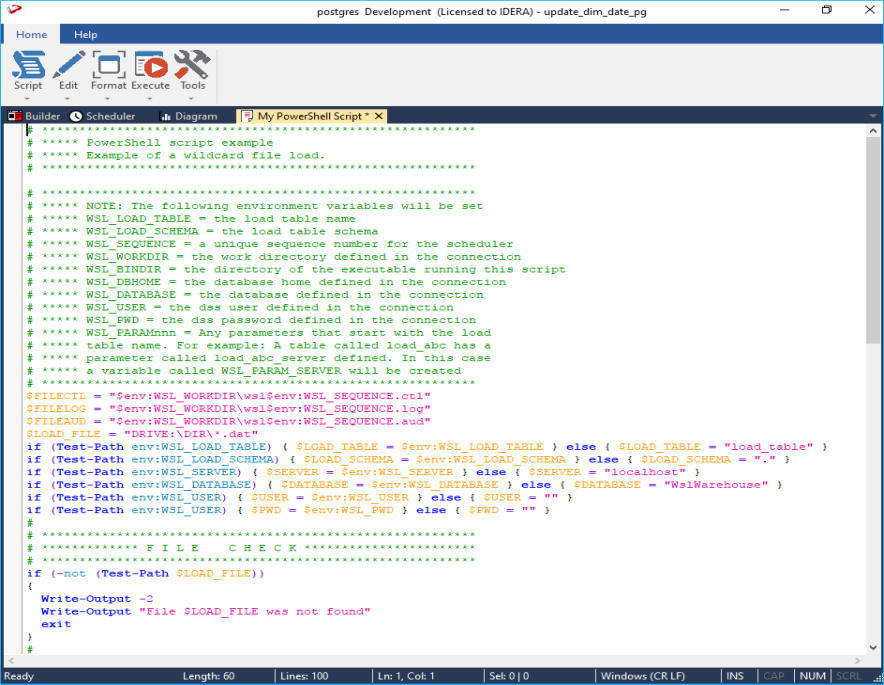Switch to the Home ribbon tab
The width and height of the screenshot is (884, 685).
point(32,34)
